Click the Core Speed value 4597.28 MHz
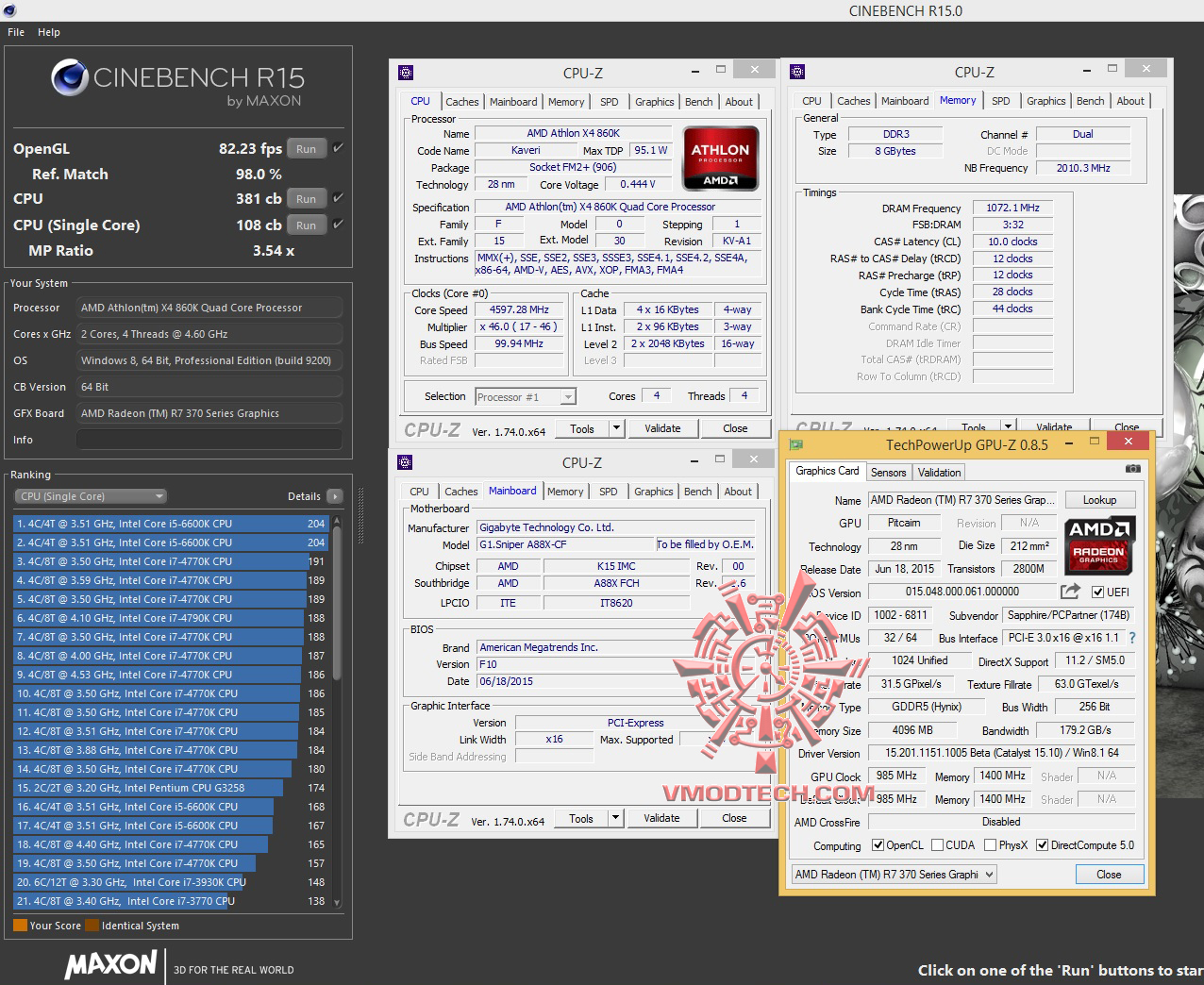1204x985 pixels. pos(519,309)
